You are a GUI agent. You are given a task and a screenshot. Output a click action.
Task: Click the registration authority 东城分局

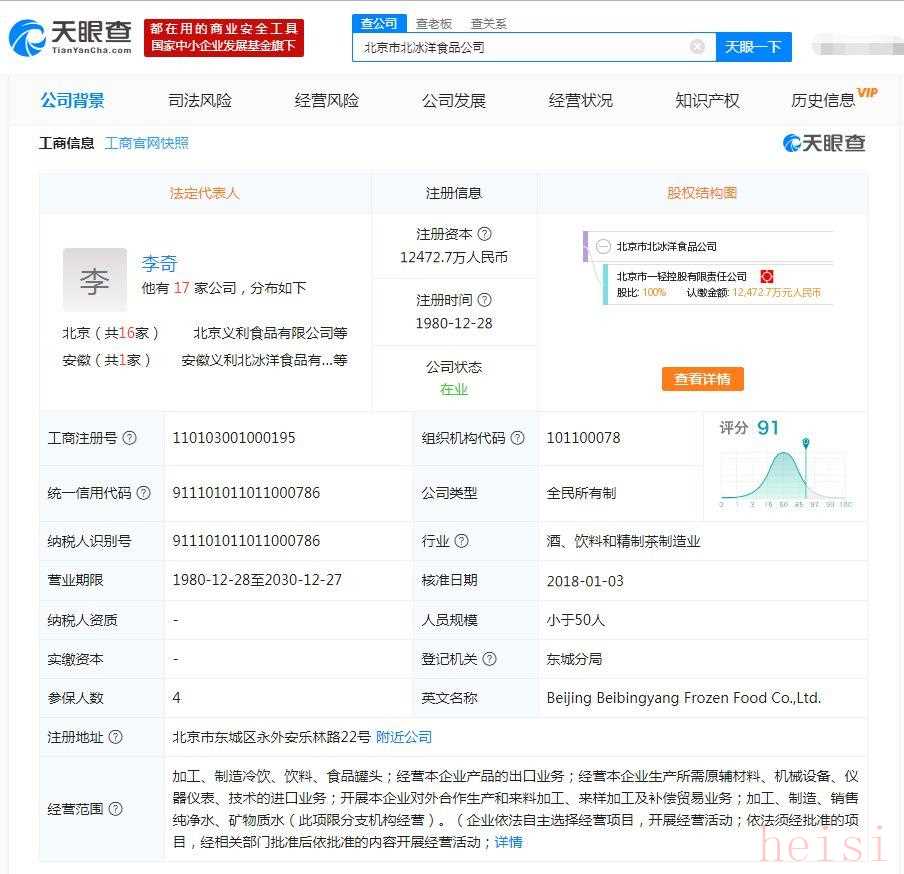[574, 659]
